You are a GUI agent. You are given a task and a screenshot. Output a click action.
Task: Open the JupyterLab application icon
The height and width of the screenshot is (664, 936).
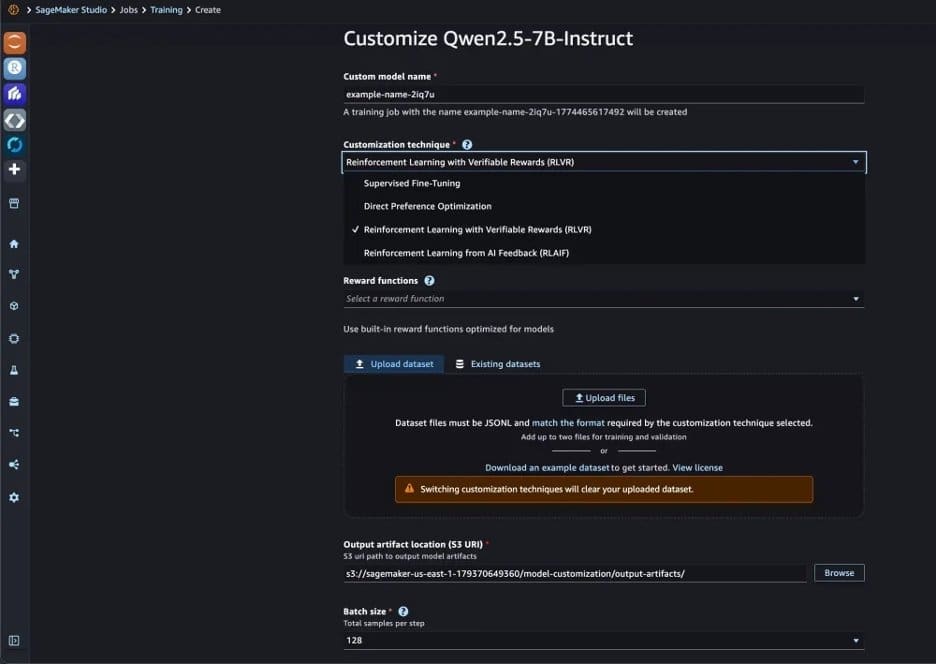point(14,42)
